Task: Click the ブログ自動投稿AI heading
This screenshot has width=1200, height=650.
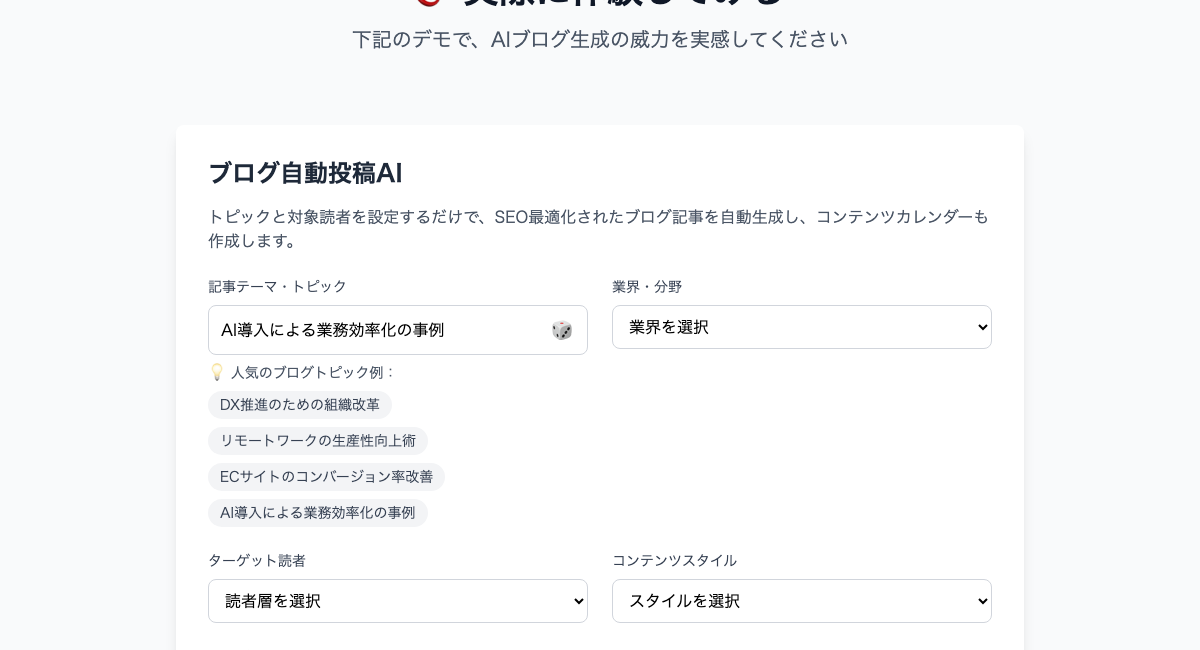Action: [x=305, y=173]
